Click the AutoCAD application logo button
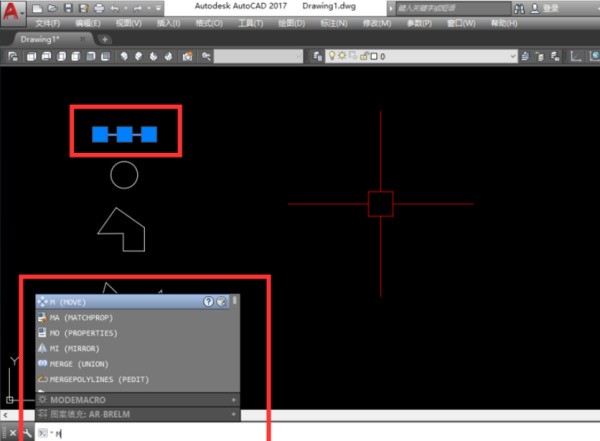600x441 pixels. 11,12
